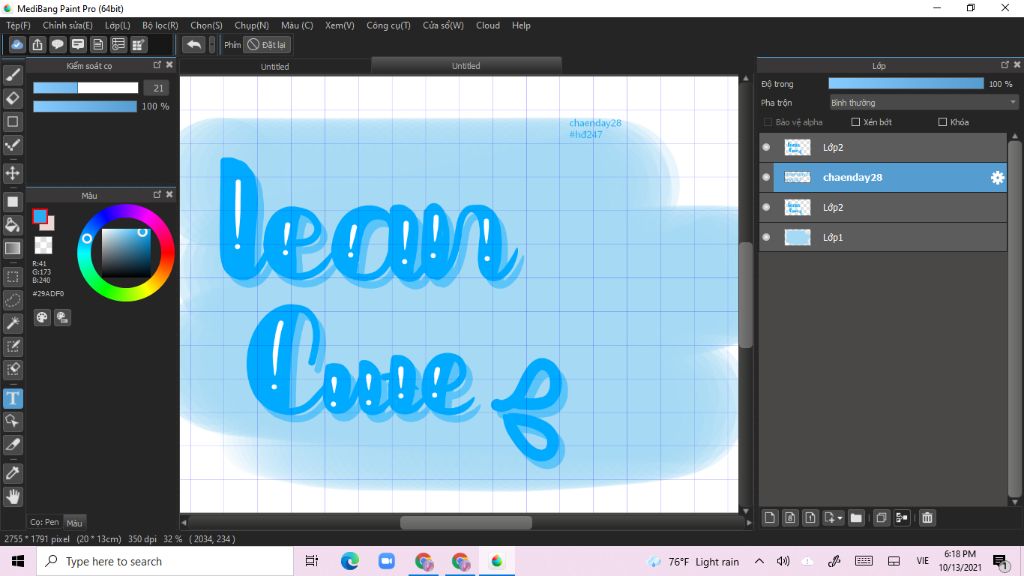This screenshot has width=1024, height=576.
Task: Click the list panel icon in toolbar
Action: click(x=118, y=44)
